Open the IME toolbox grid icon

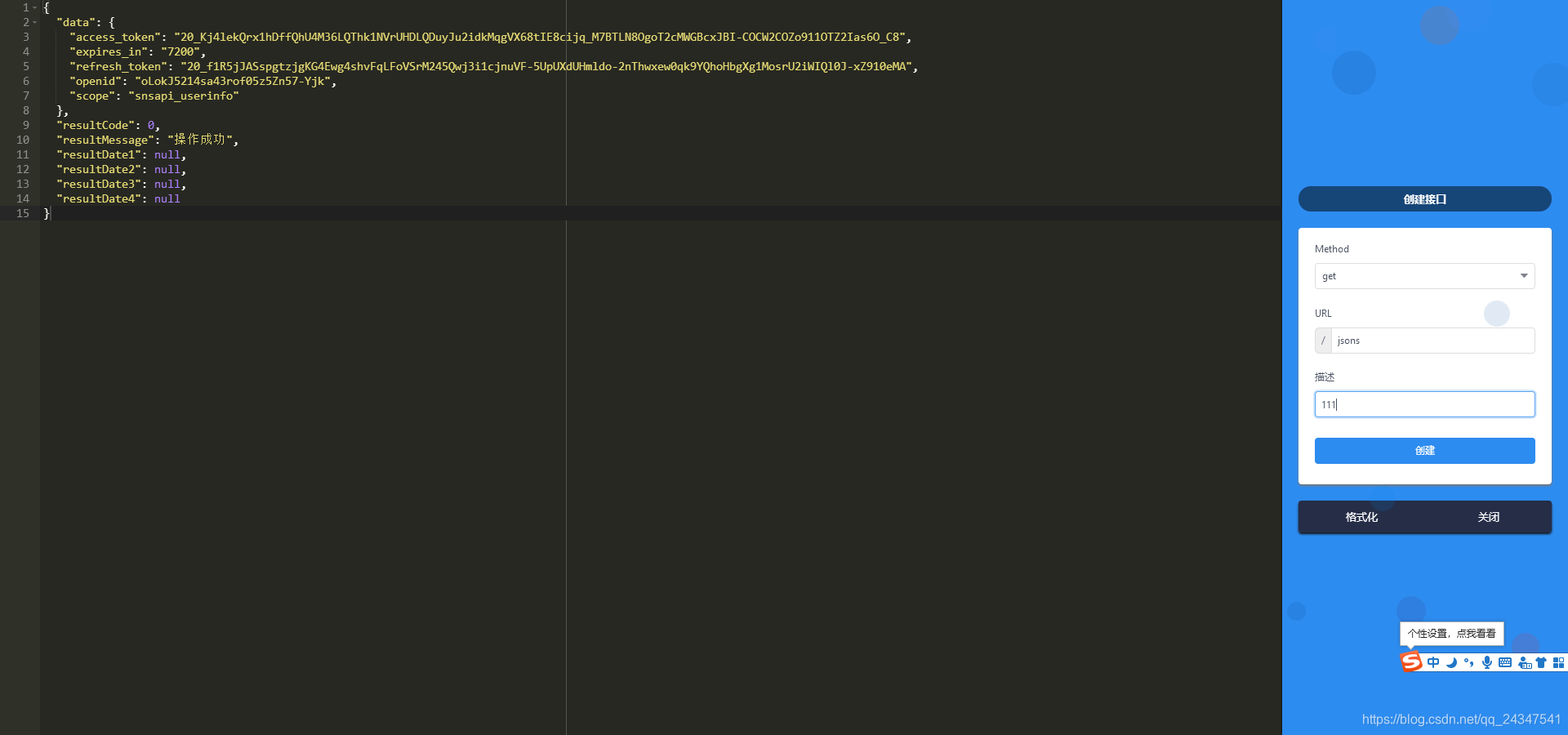pos(1558,662)
